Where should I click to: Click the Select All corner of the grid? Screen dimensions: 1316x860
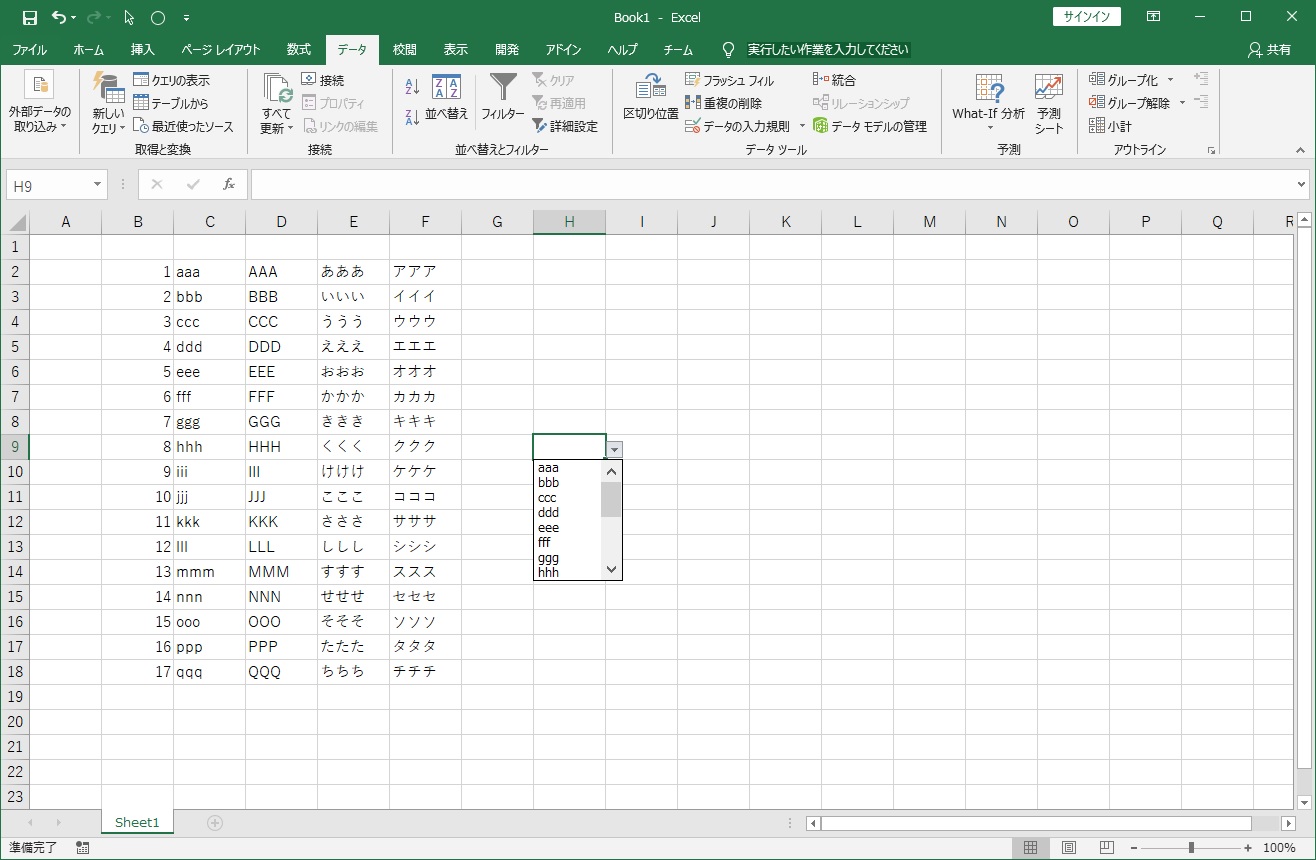pos(16,222)
